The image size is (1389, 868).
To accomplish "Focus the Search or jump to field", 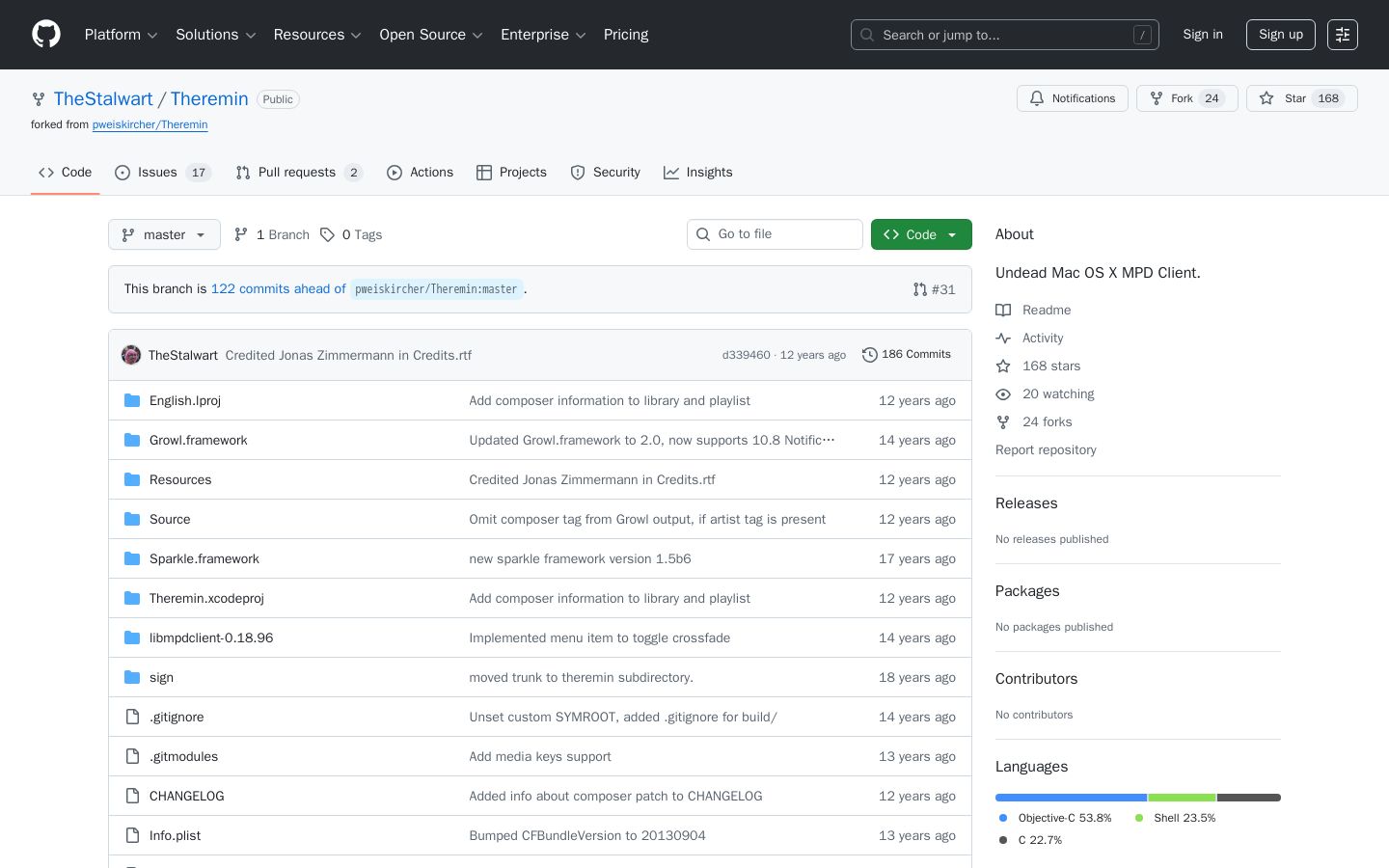I will tap(1004, 35).
